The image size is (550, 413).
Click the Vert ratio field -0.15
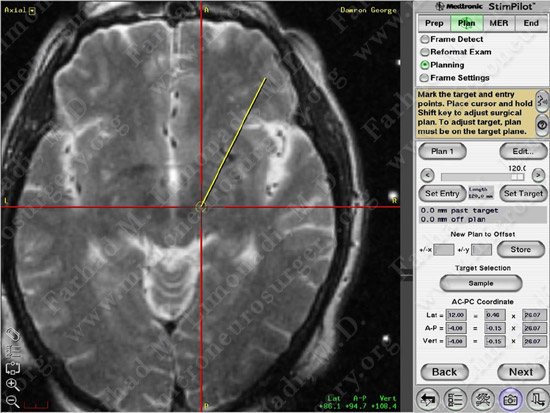[x=495, y=341]
